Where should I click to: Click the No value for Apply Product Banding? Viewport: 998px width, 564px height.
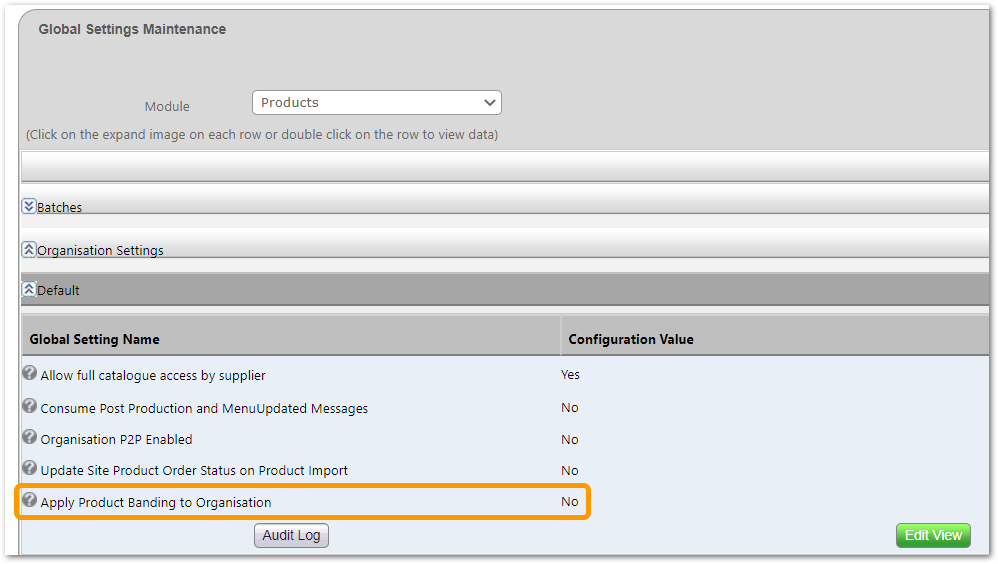(570, 502)
